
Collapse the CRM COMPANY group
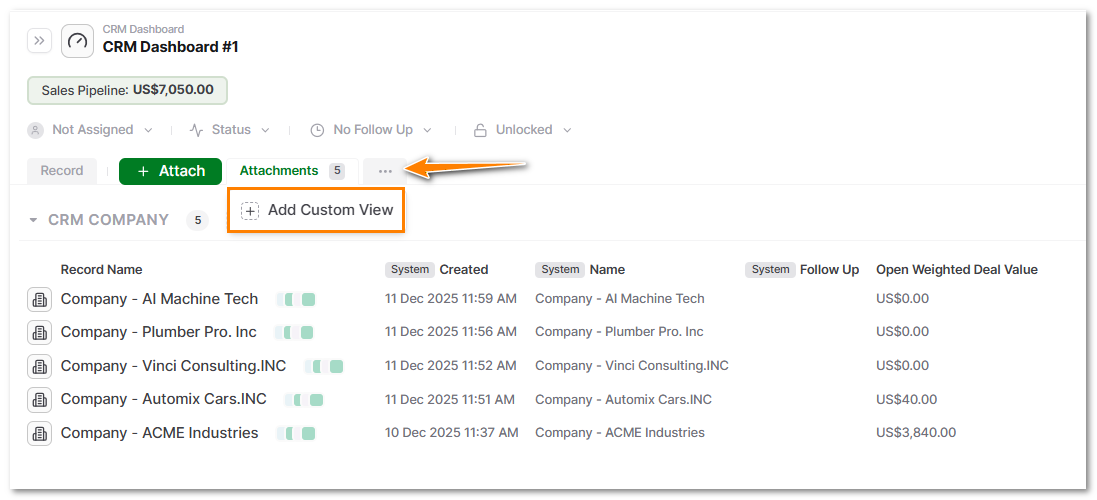click(x=33, y=220)
